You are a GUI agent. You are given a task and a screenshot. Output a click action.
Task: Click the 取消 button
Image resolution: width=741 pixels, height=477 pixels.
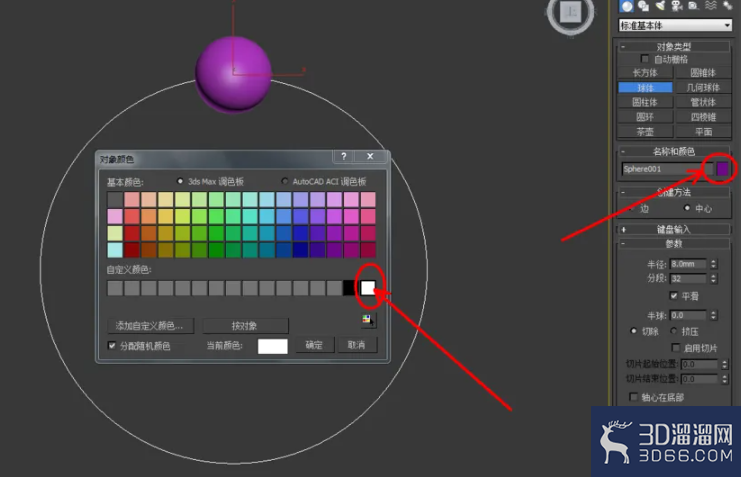tap(357, 345)
